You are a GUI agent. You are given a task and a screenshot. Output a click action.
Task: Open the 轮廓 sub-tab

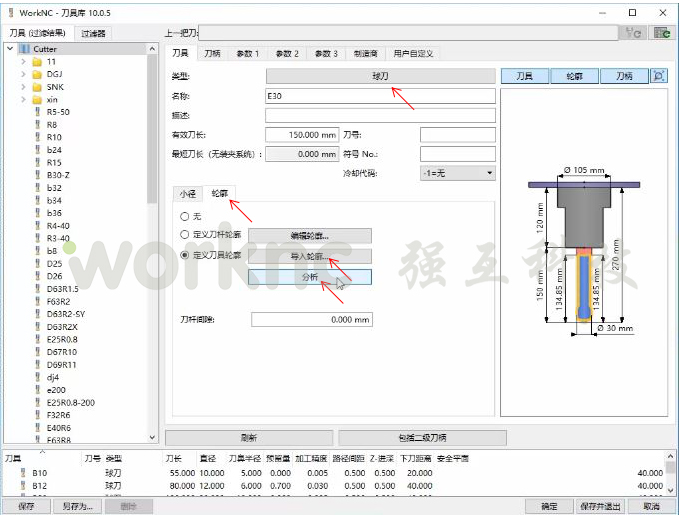point(220,193)
